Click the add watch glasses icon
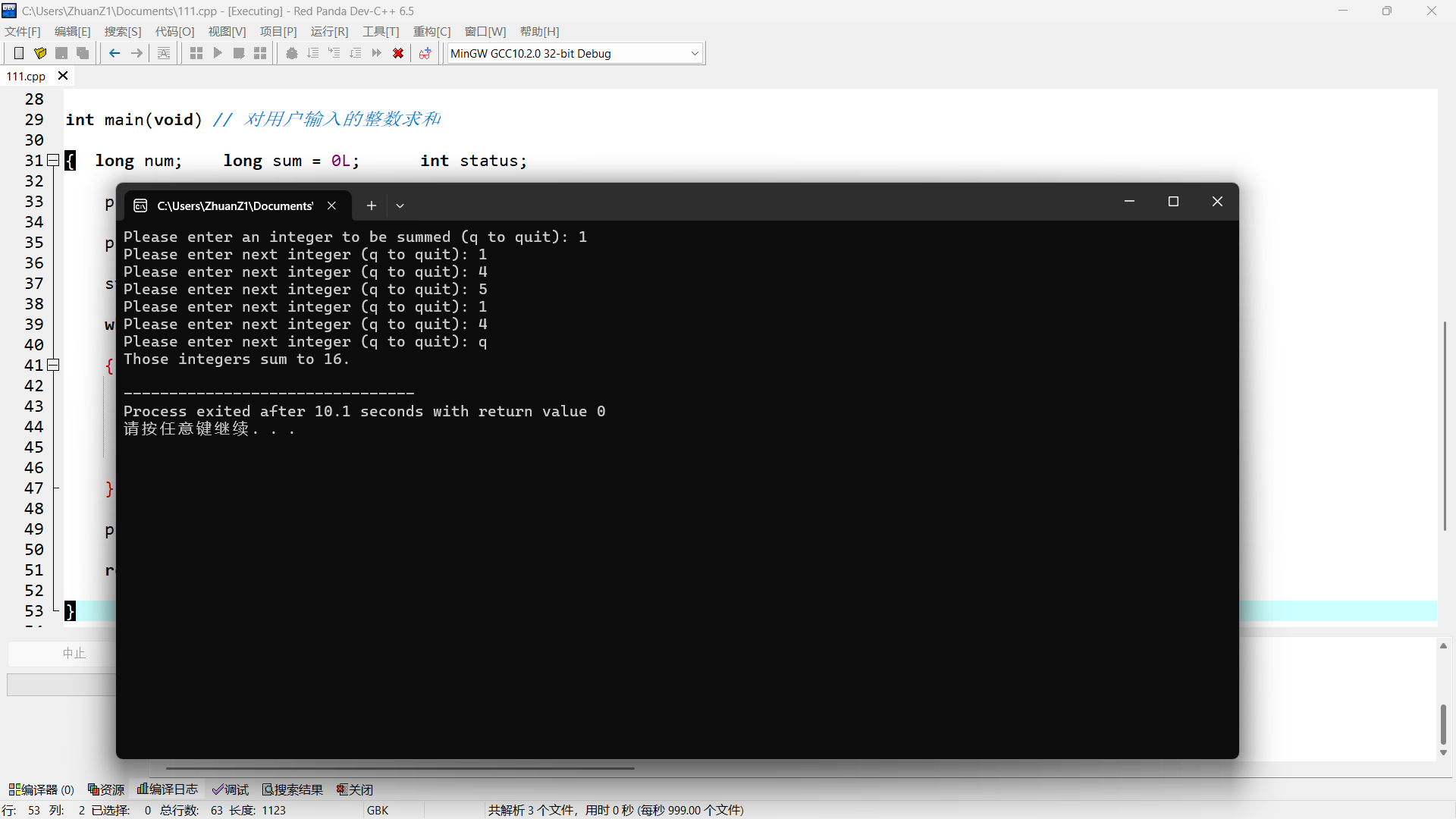 point(425,53)
